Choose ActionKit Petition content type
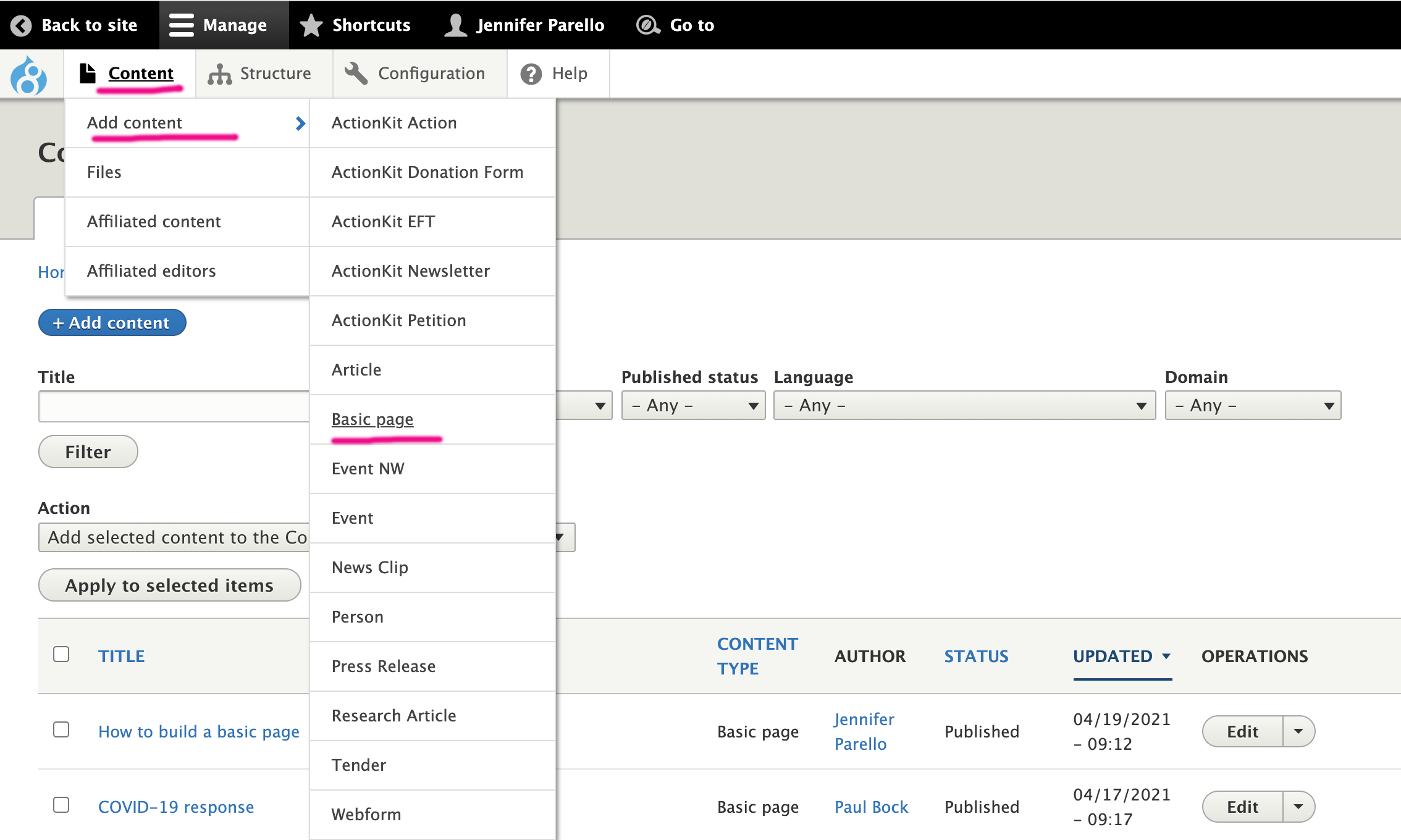This screenshot has height=840, width=1401. pyautogui.click(x=432, y=321)
